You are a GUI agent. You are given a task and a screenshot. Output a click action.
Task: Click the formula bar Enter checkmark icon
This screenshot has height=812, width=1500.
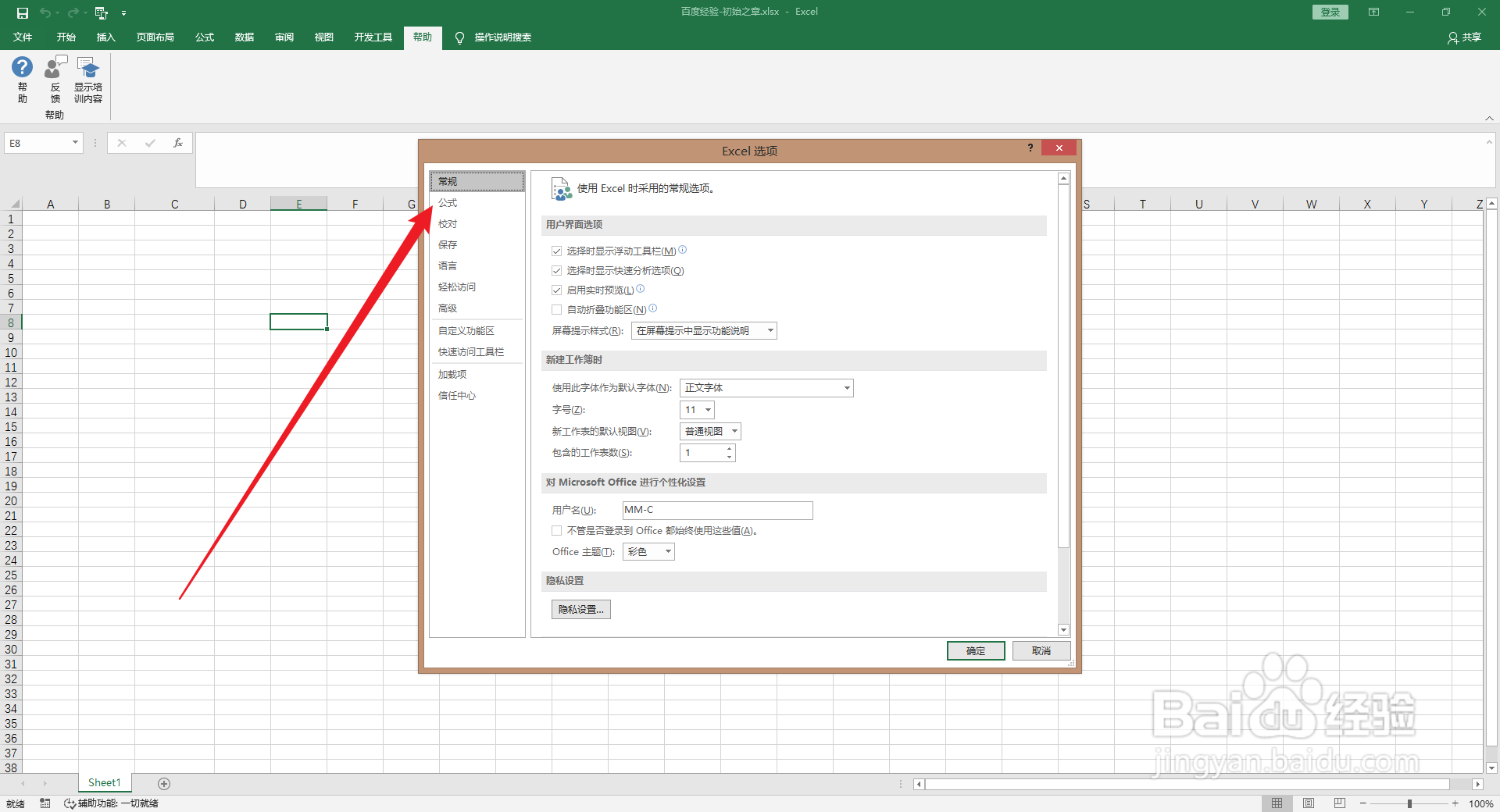[x=150, y=143]
